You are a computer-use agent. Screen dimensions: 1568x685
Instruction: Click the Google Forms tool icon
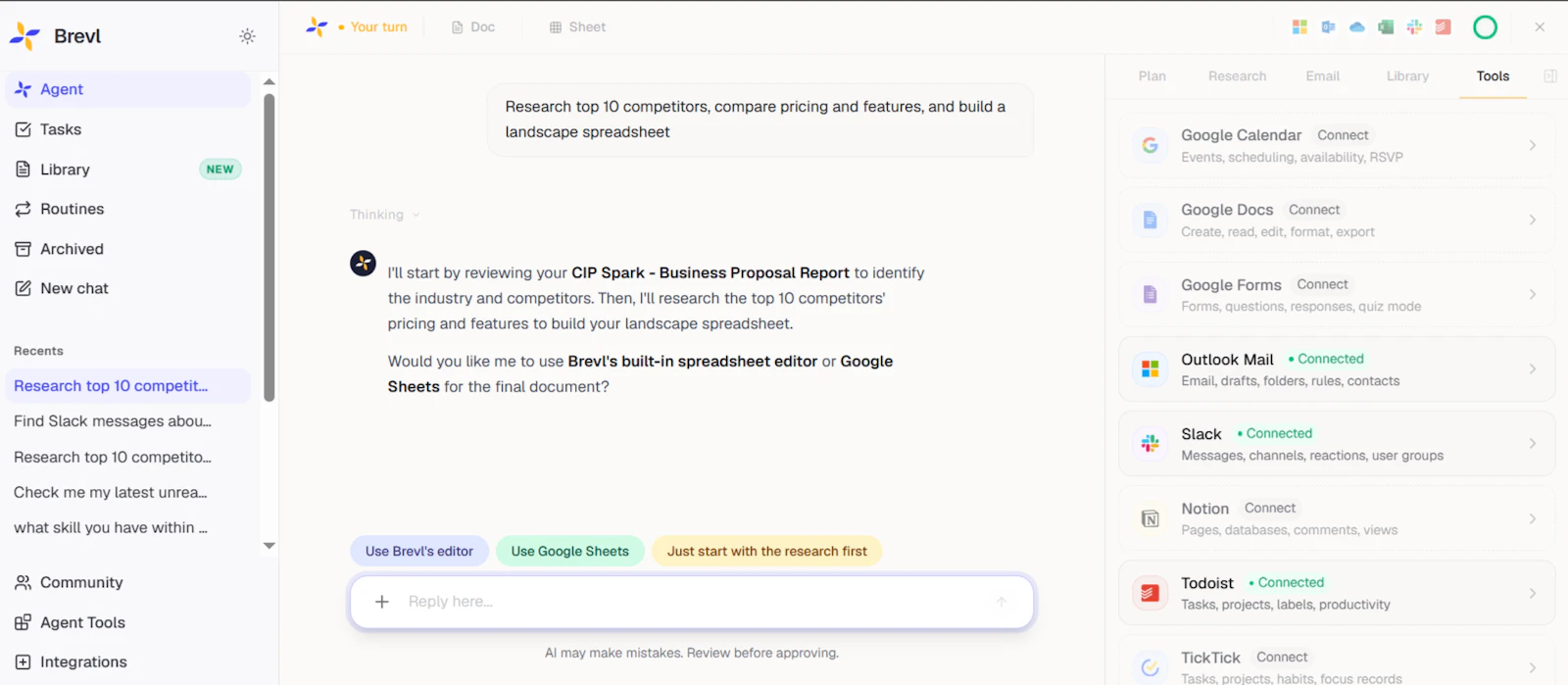pos(1151,294)
